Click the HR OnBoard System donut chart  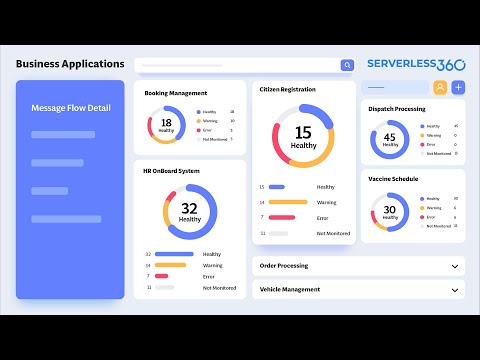click(x=190, y=212)
